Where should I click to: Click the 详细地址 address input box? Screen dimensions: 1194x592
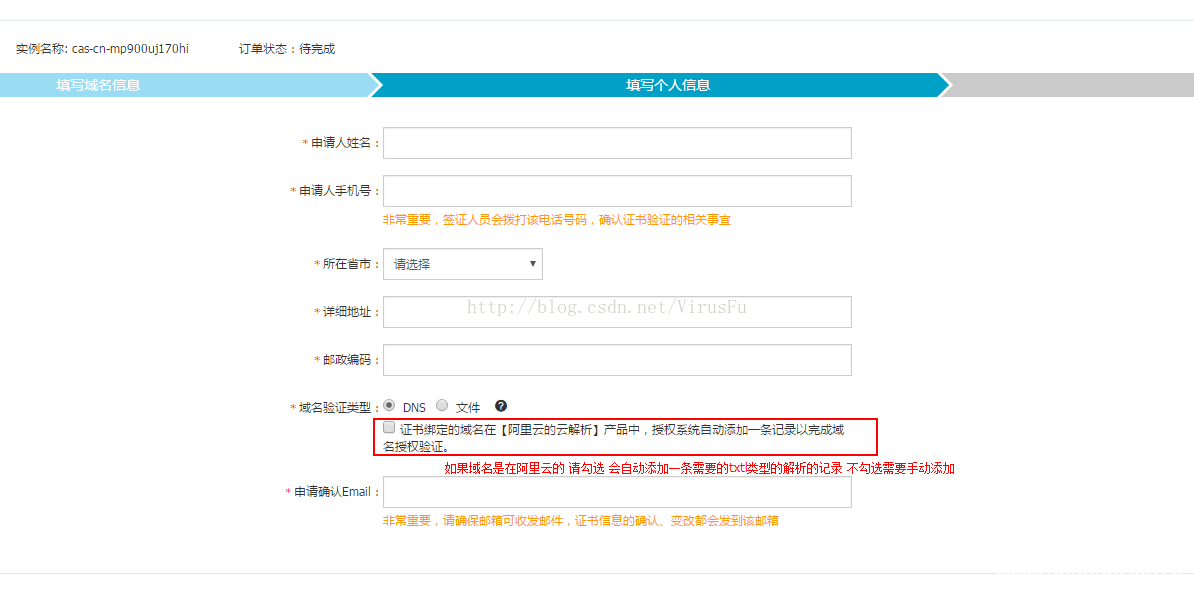click(617, 311)
